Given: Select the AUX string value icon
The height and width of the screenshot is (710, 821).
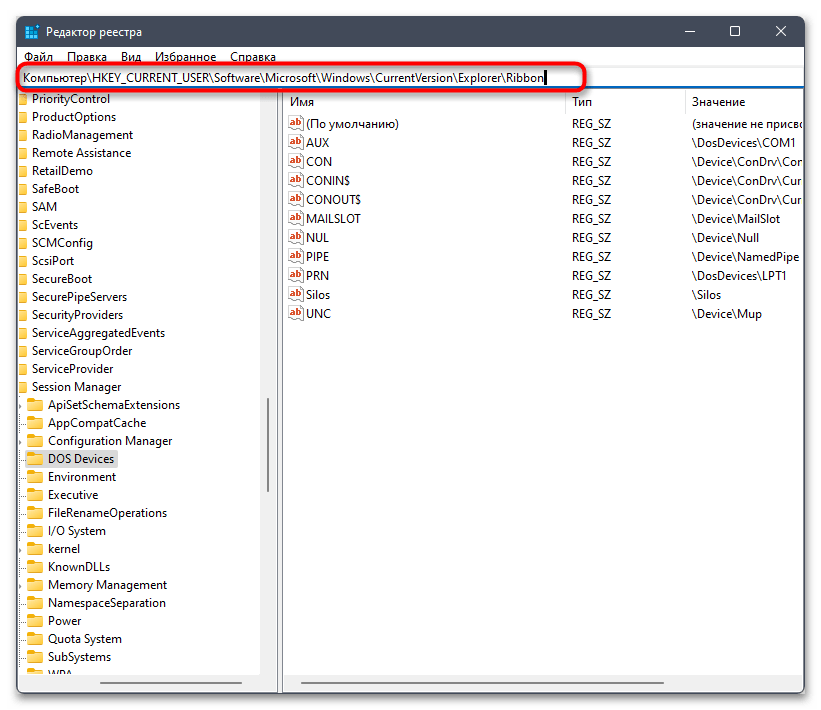Looking at the screenshot, I should 296,142.
